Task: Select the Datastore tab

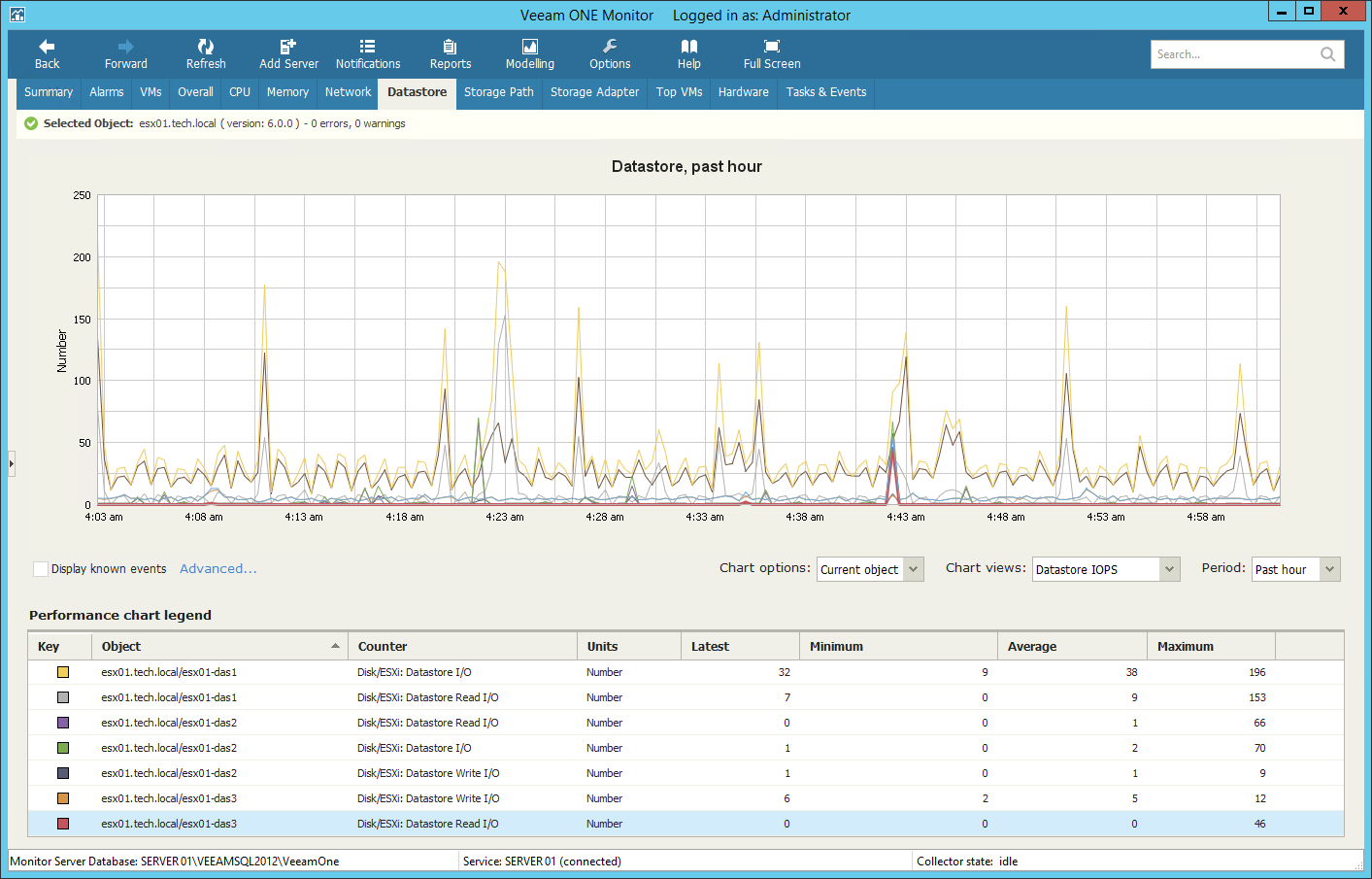Action: (x=418, y=92)
